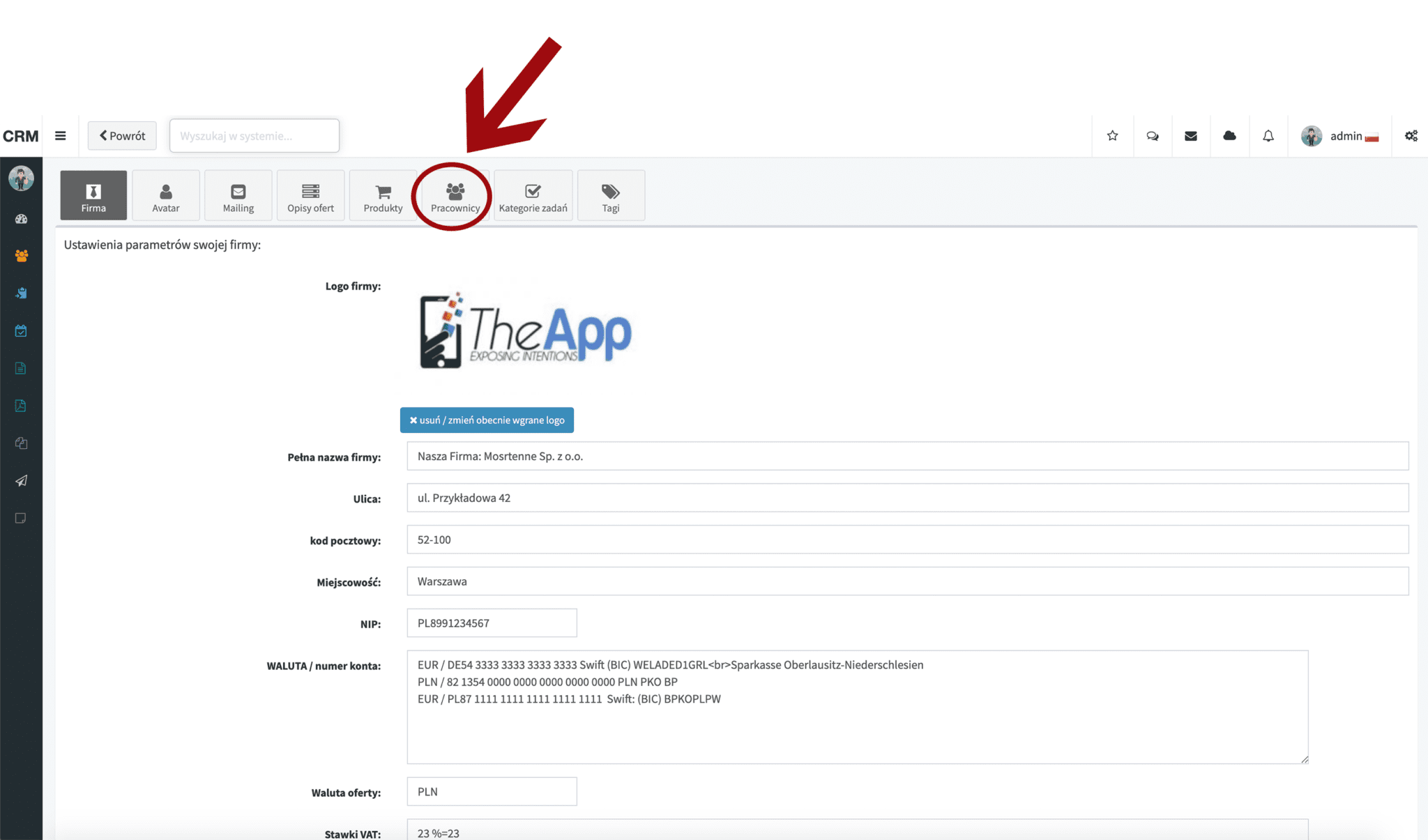Viewport: 1428px width, 840px height.
Task: Click the WALUTA / numer konta textarea
Action: point(858,707)
